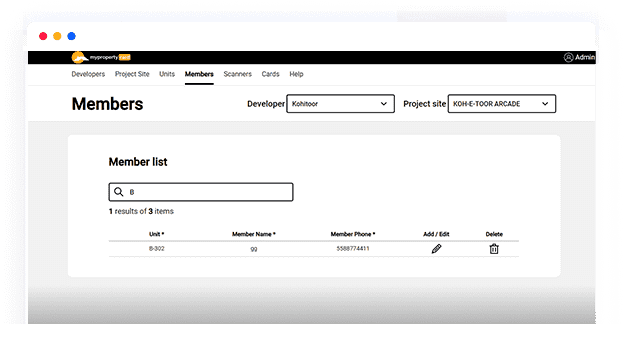Sort by Member Name column header

click(x=254, y=234)
